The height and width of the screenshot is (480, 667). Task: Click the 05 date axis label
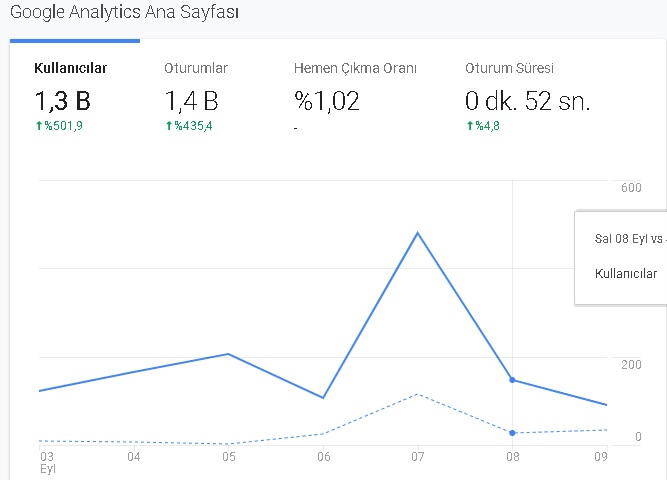click(x=229, y=457)
